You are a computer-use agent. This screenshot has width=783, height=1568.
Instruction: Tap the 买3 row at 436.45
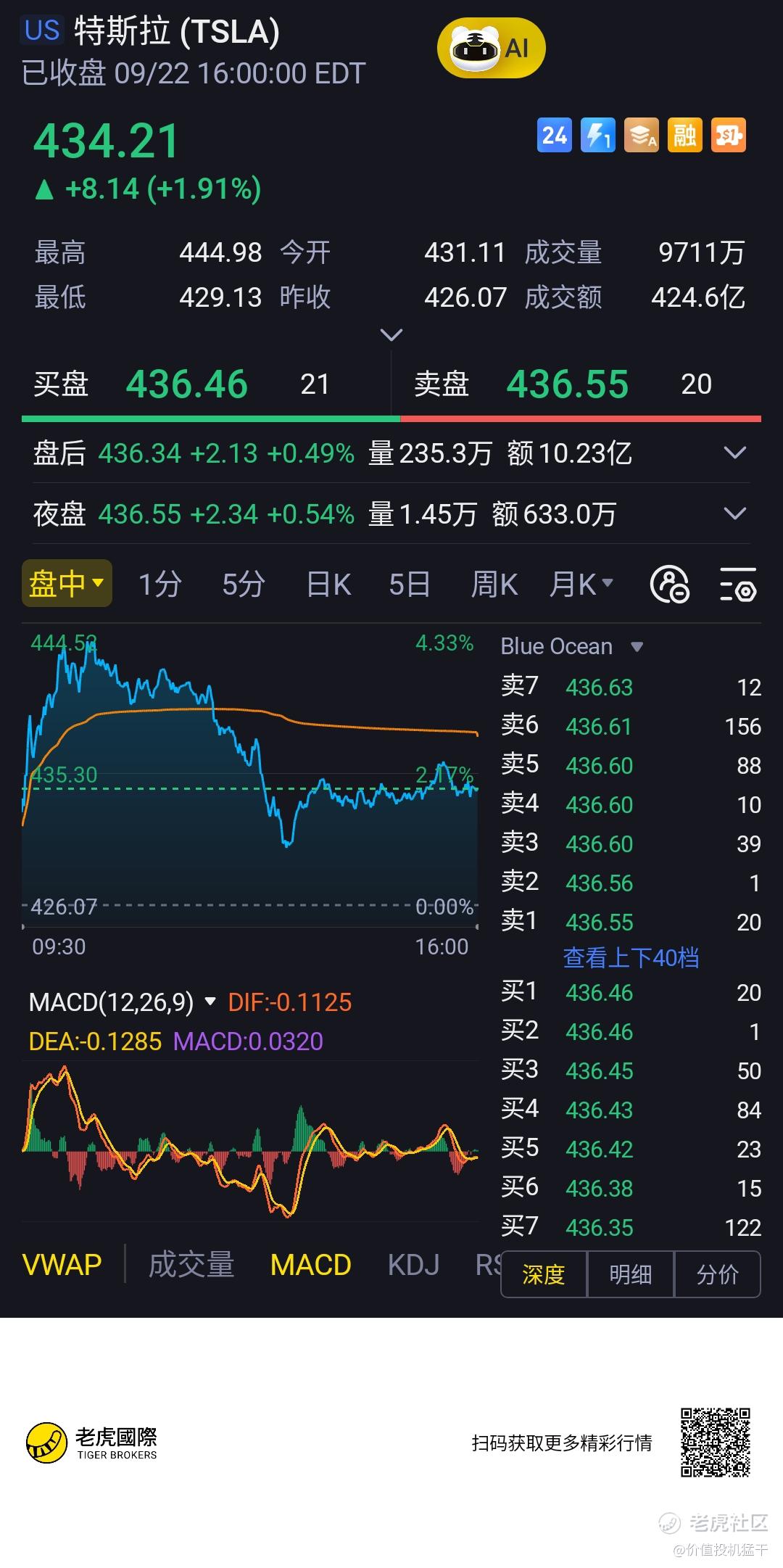click(x=631, y=1070)
